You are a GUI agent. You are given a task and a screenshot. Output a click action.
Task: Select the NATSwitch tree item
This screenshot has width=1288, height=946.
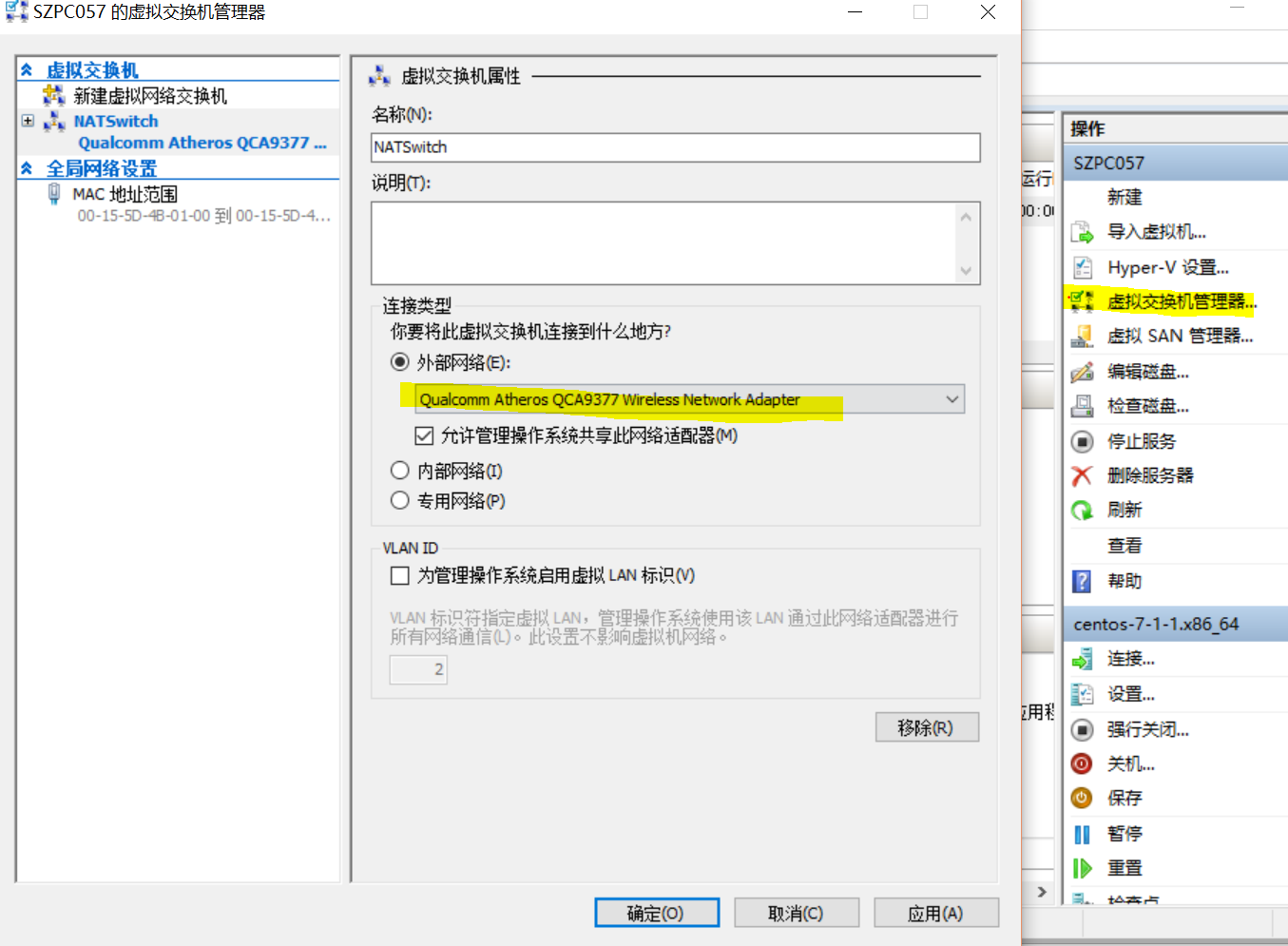pyautogui.click(x=116, y=122)
